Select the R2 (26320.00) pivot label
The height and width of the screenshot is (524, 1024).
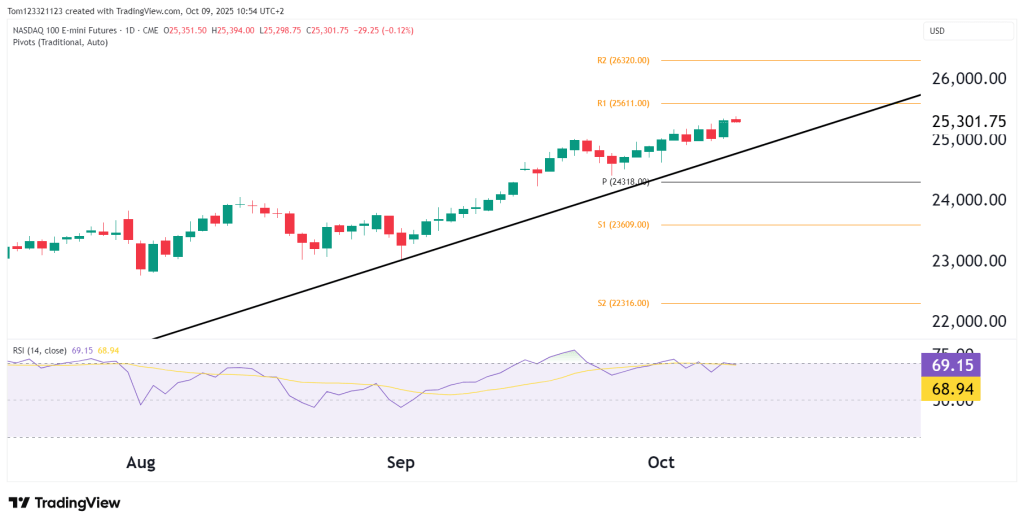coord(623,61)
